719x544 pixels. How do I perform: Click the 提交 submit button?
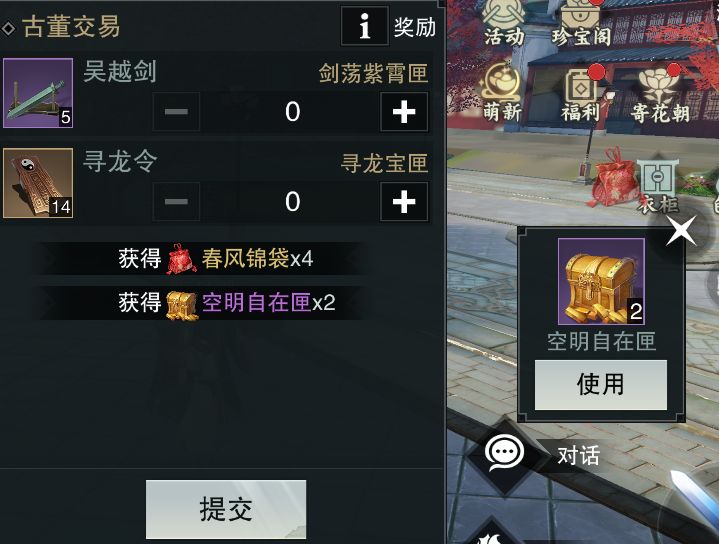(x=226, y=509)
